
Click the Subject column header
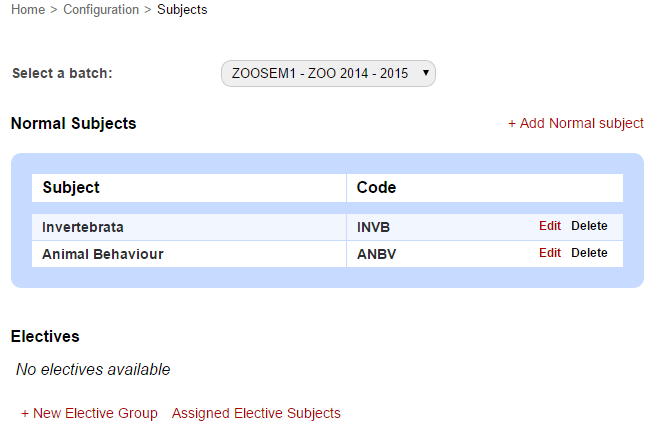coord(71,187)
